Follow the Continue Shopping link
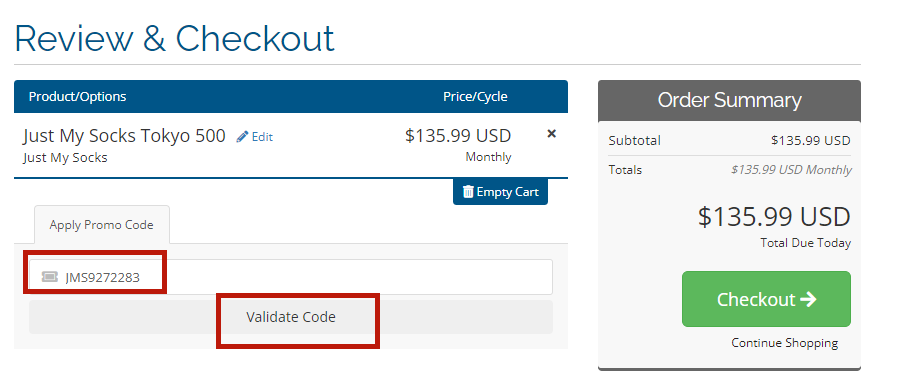The width and height of the screenshot is (899, 388). 784,343
